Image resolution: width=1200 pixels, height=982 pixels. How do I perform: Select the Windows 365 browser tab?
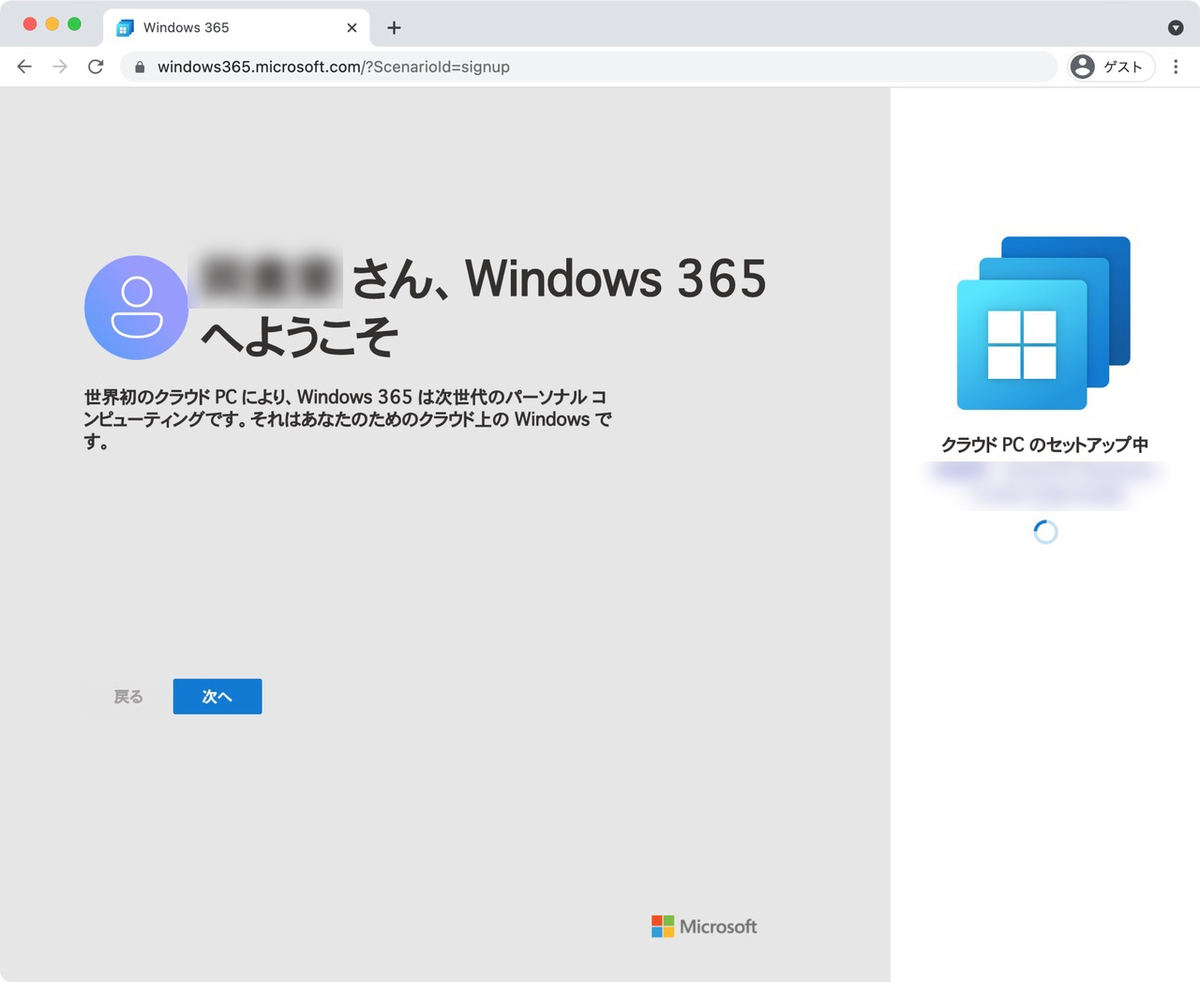point(236,28)
